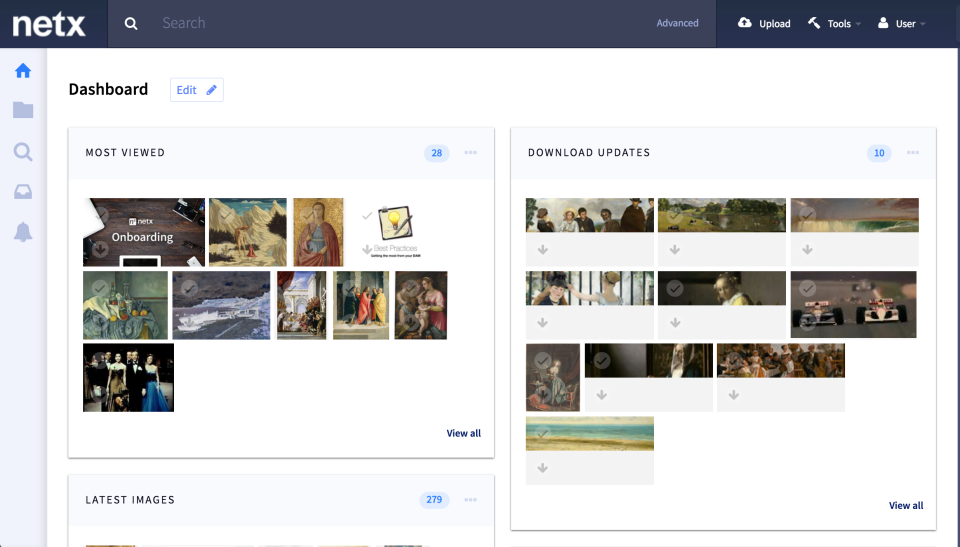Download the racing cars image via arrow
This screenshot has width=960, height=547.
click(808, 323)
